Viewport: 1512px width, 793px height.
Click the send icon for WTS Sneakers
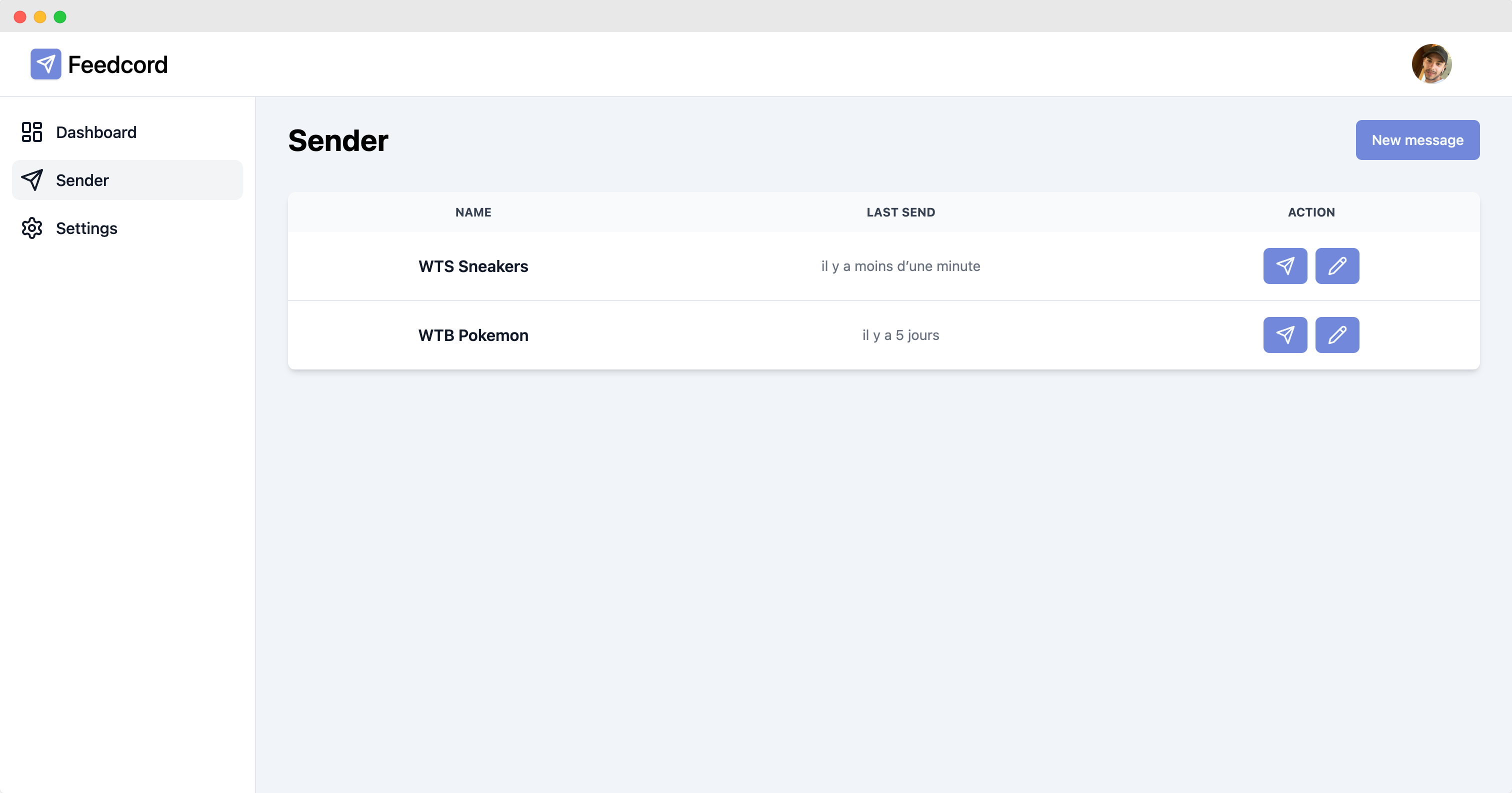[x=1285, y=266]
